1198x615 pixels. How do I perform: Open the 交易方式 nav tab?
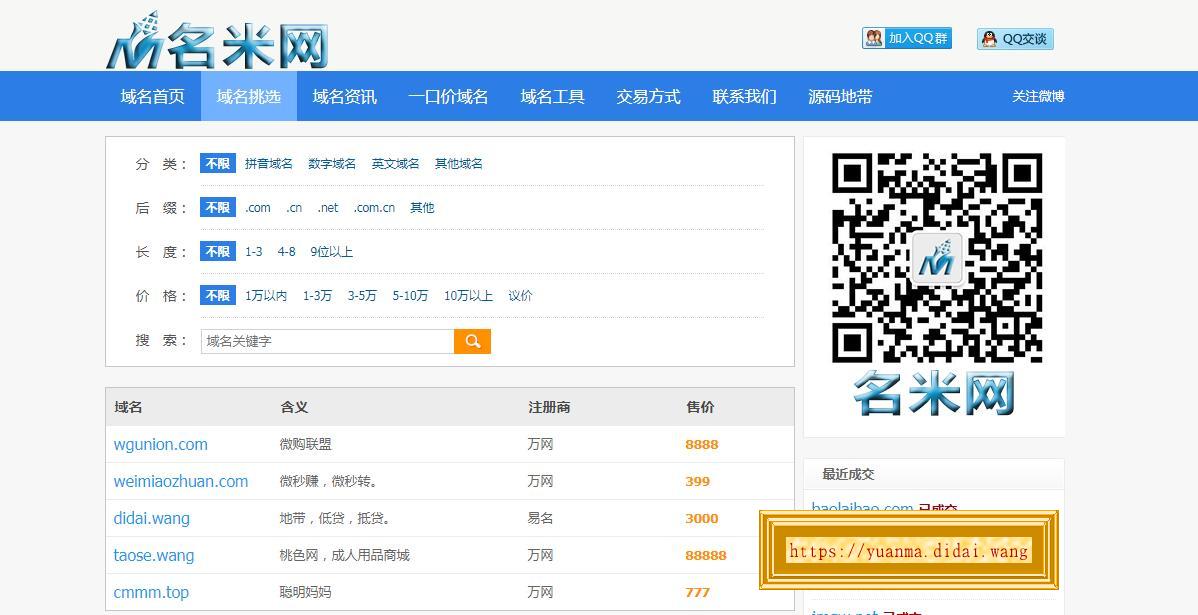(649, 96)
